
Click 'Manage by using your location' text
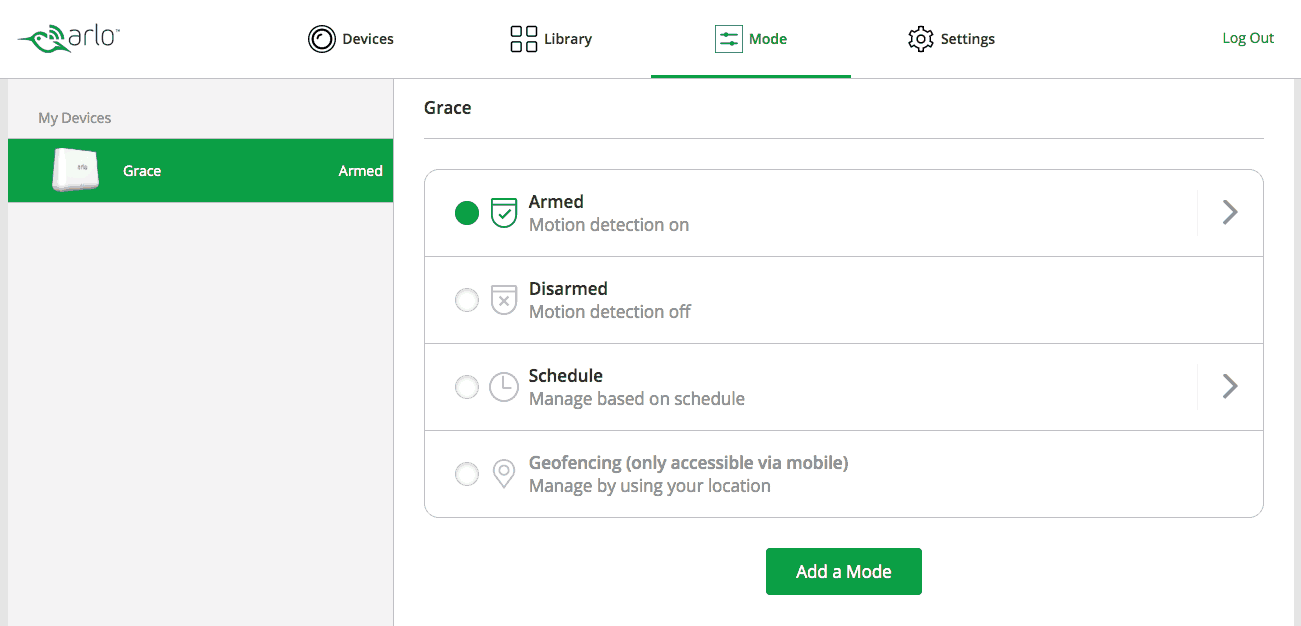pyautogui.click(x=650, y=486)
